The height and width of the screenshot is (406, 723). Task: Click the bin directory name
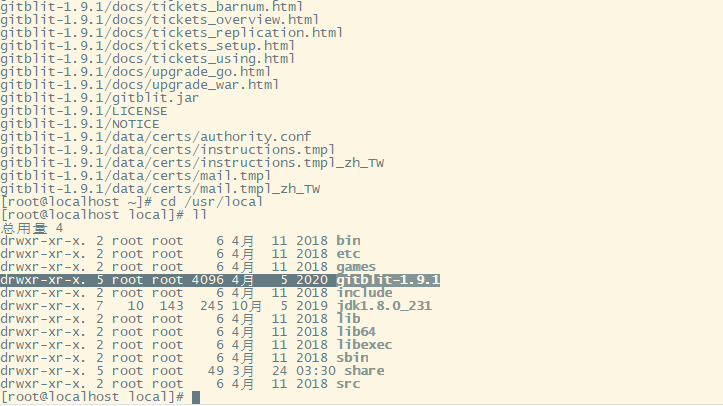348,241
